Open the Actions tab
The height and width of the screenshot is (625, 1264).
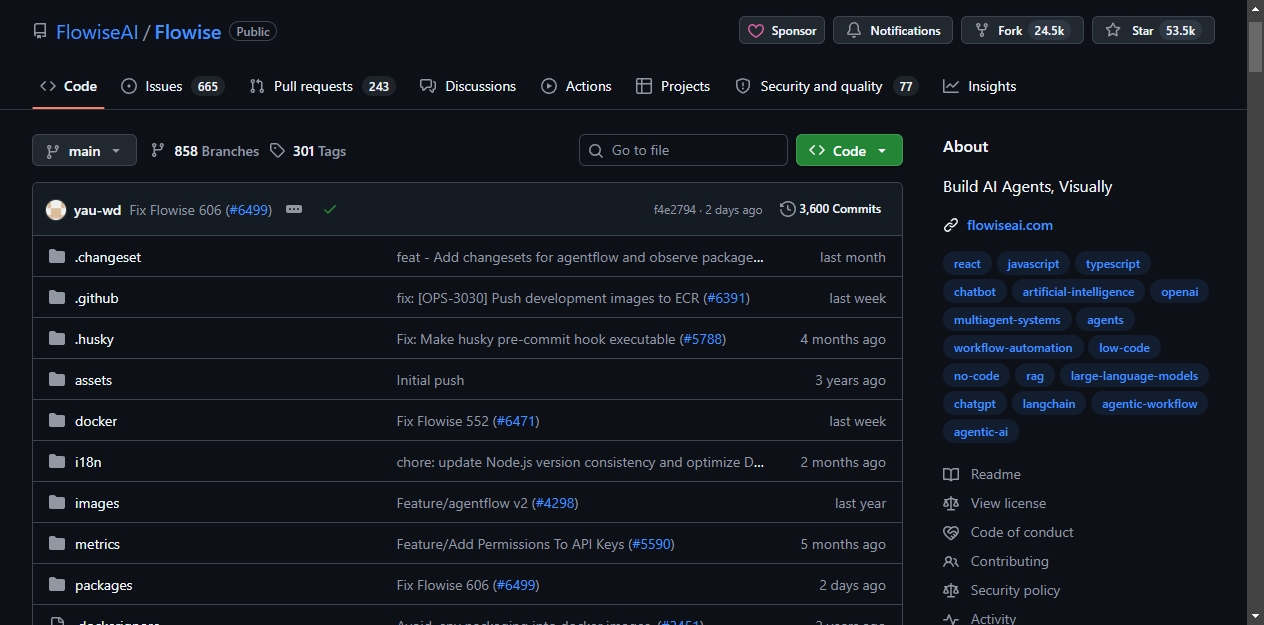(576, 86)
